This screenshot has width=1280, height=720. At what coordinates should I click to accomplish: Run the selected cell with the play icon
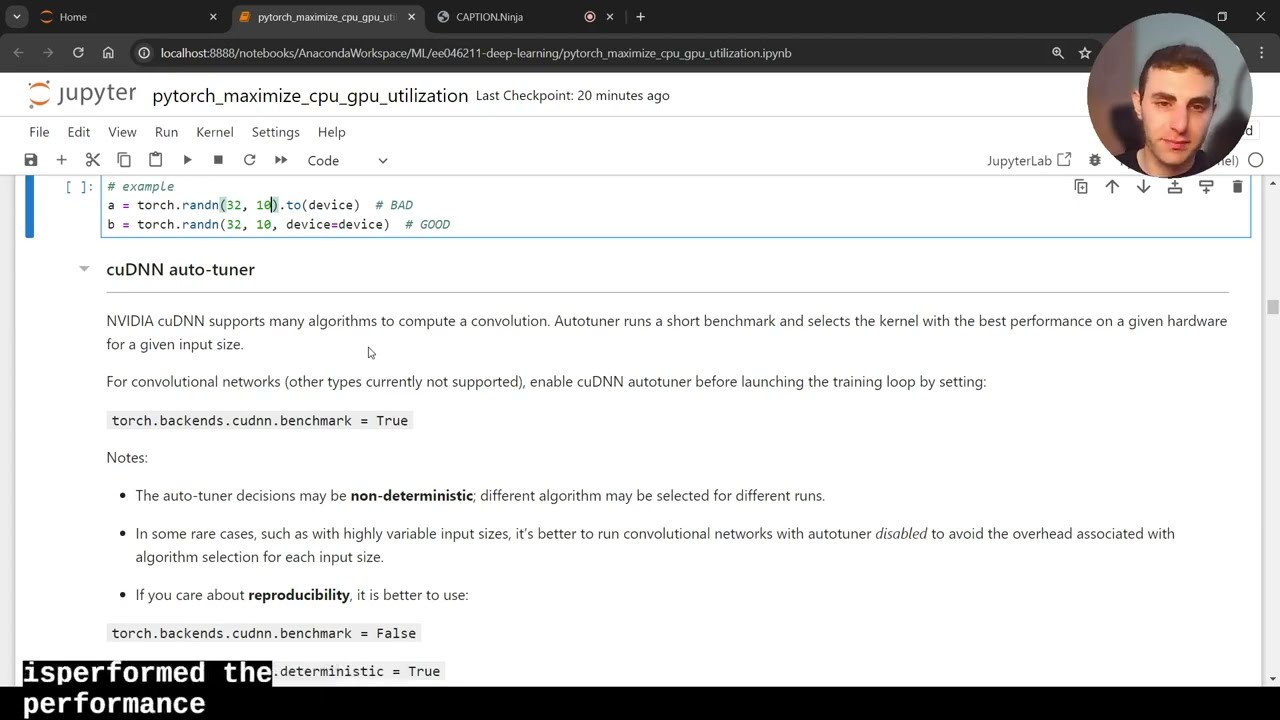187,160
